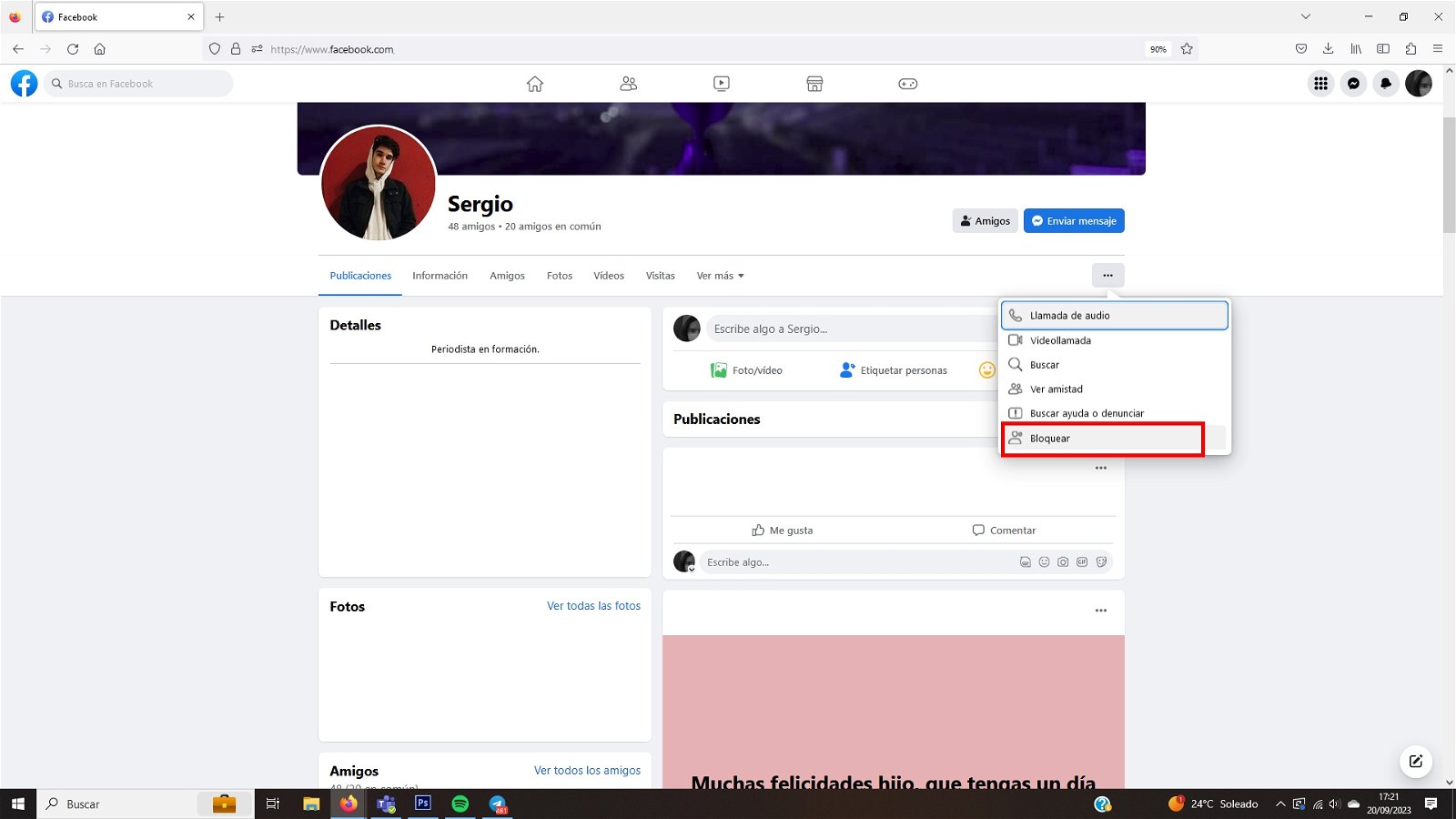Viewport: 1456px width, 819px height.
Task: Show hidden system tray icons
Action: (x=1280, y=804)
